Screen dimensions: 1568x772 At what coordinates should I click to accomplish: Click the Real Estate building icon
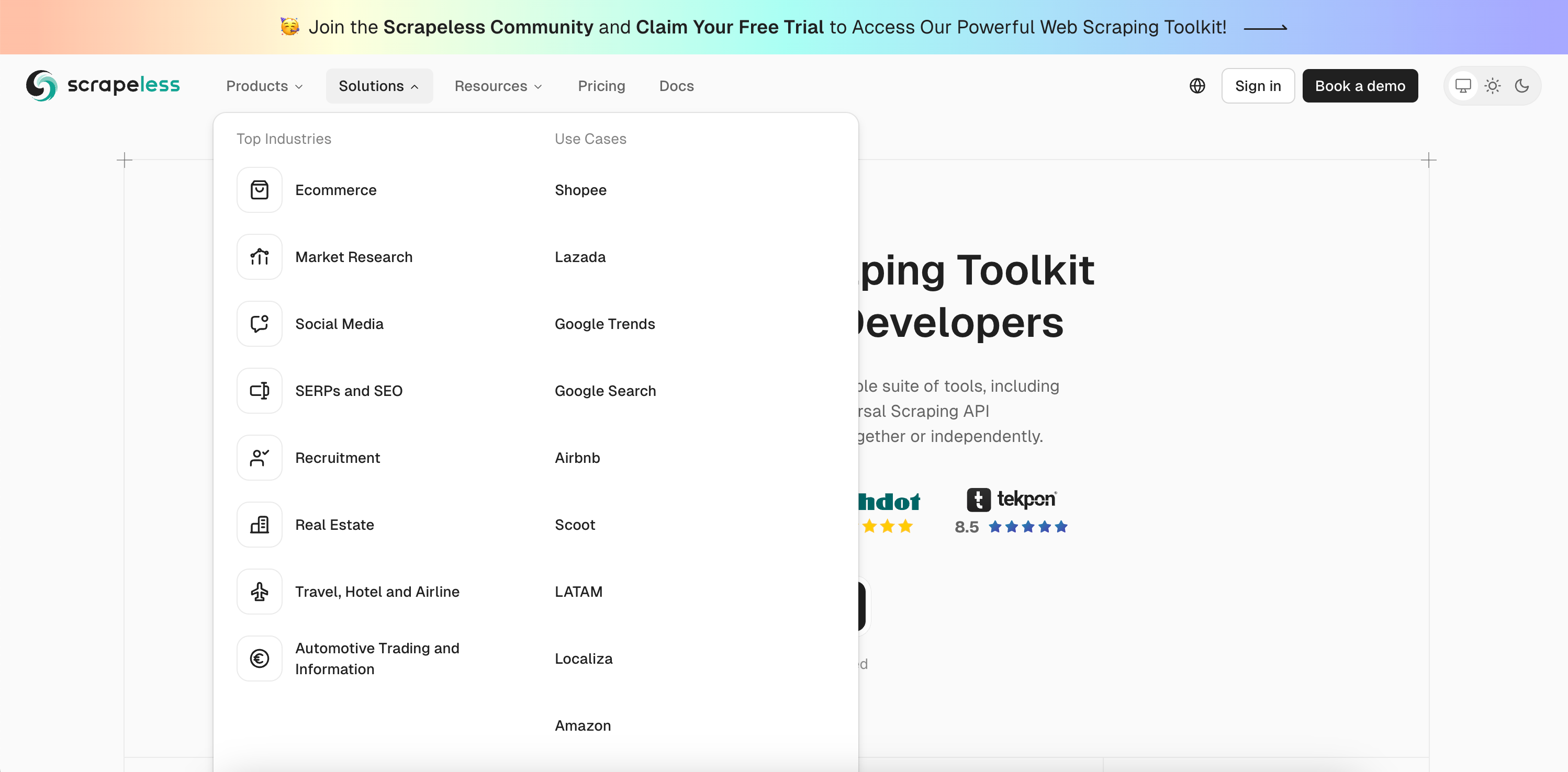pos(259,525)
